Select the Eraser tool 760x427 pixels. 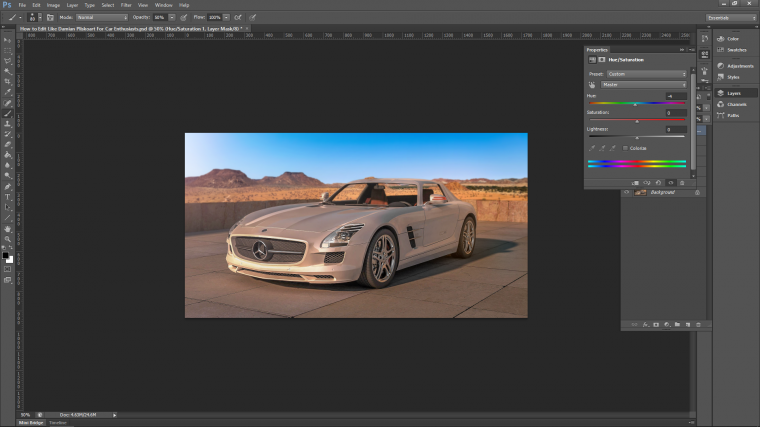(x=7, y=144)
